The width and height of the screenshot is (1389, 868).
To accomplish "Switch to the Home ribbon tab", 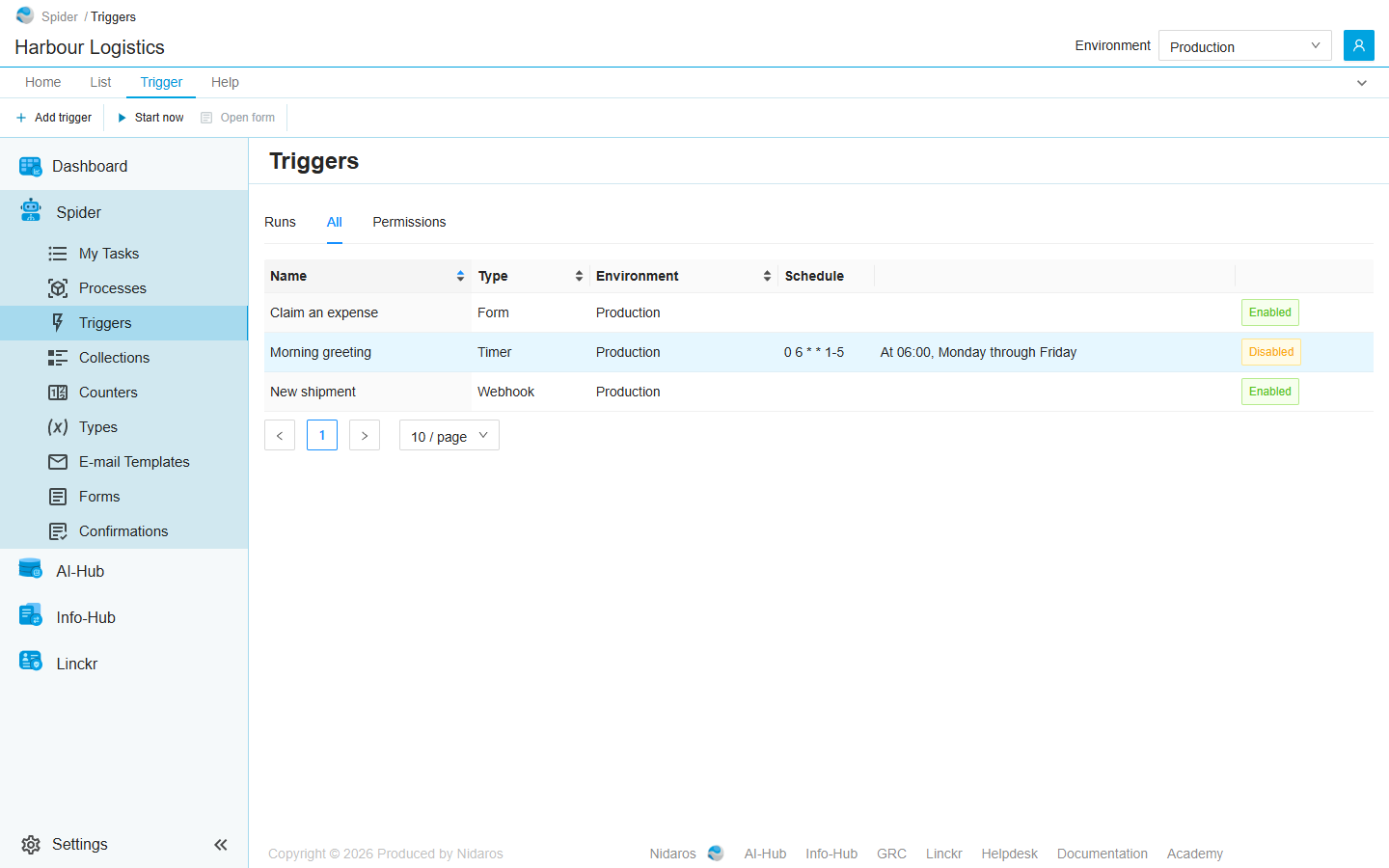I will 43,82.
